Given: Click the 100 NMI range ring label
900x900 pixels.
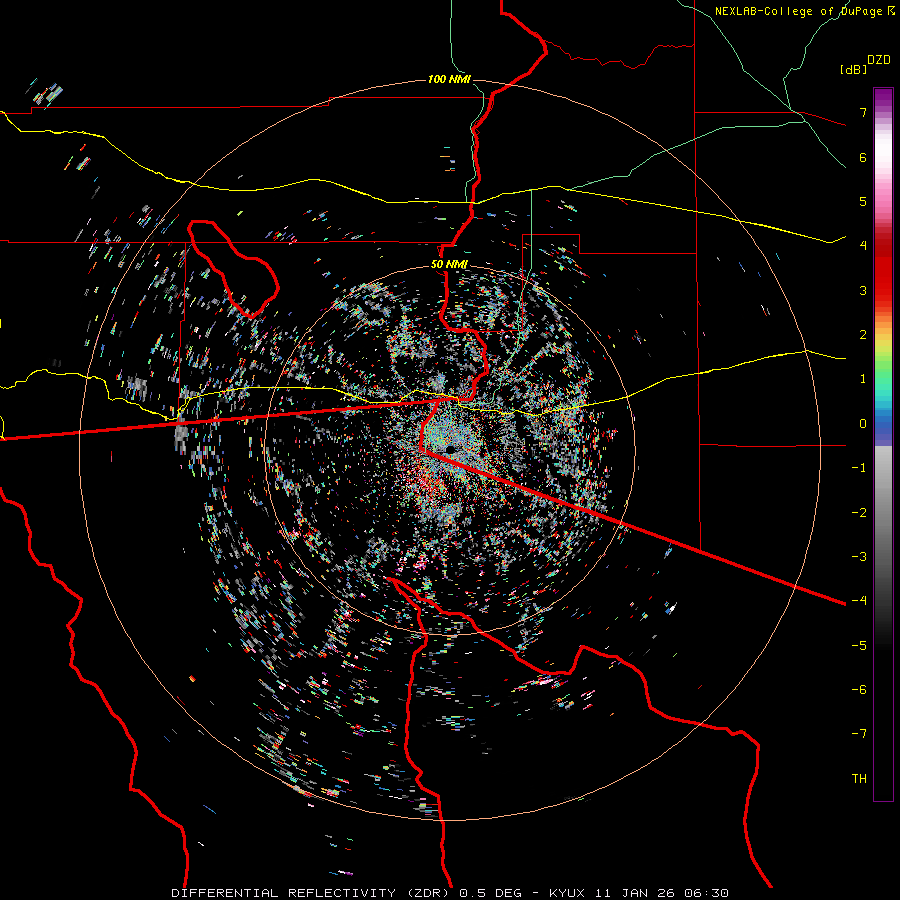Looking at the screenshot, I should click(449, 79).
